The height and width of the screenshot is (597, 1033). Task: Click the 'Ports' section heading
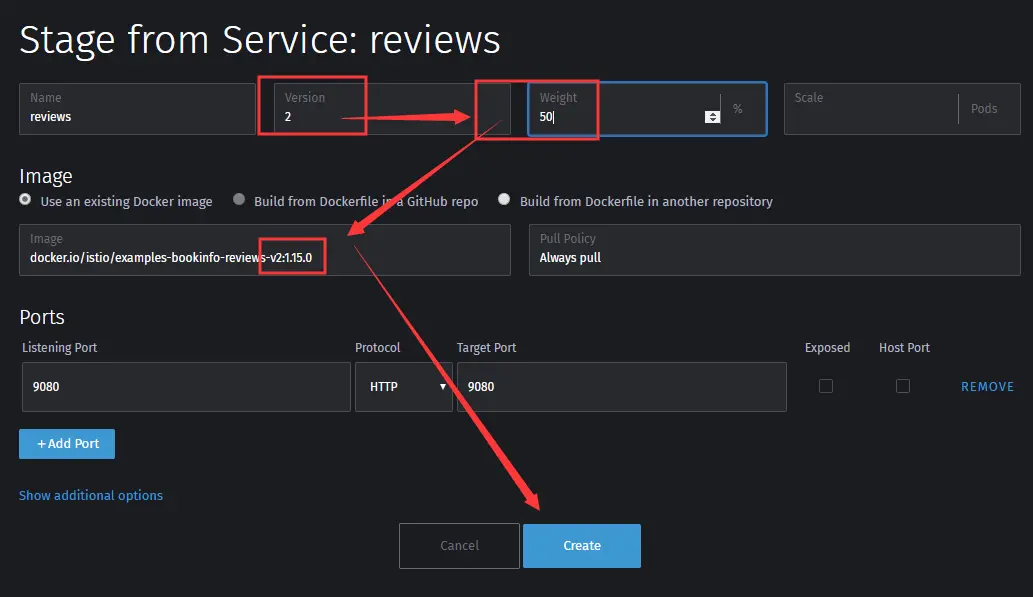(42, 317)
